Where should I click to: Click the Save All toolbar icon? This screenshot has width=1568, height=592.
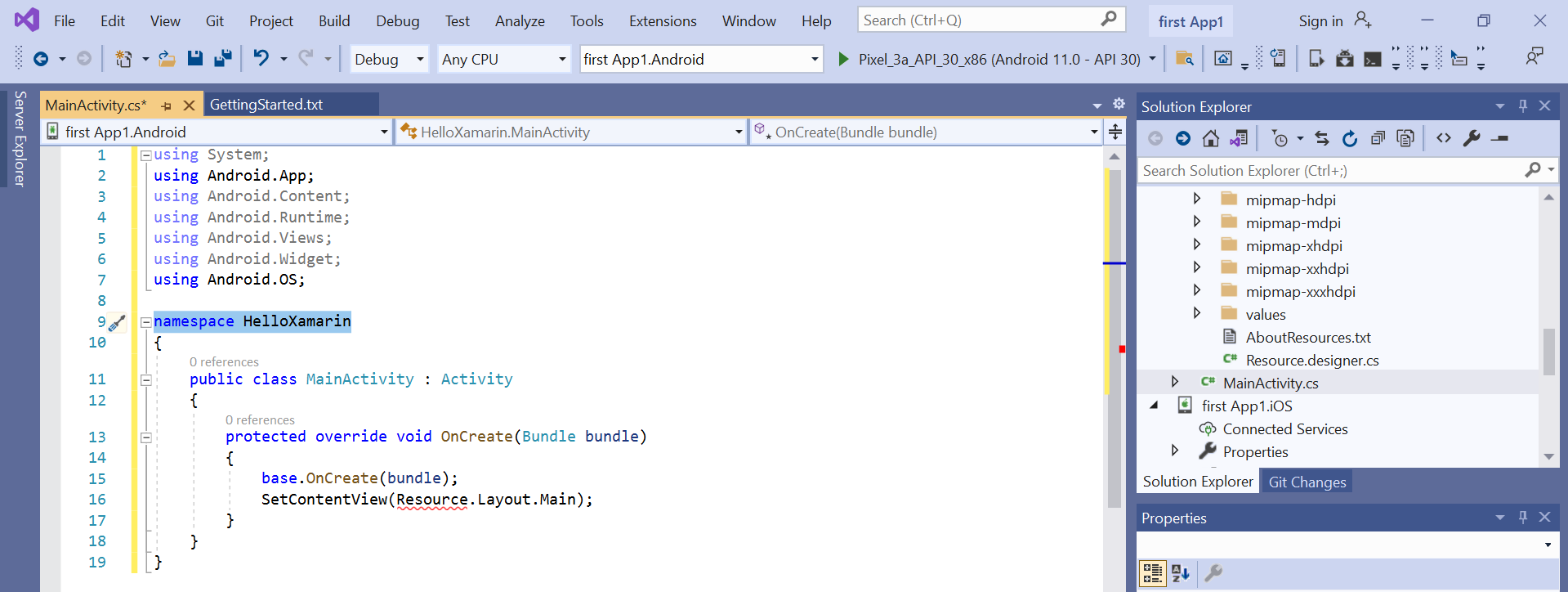coord(222,58)
